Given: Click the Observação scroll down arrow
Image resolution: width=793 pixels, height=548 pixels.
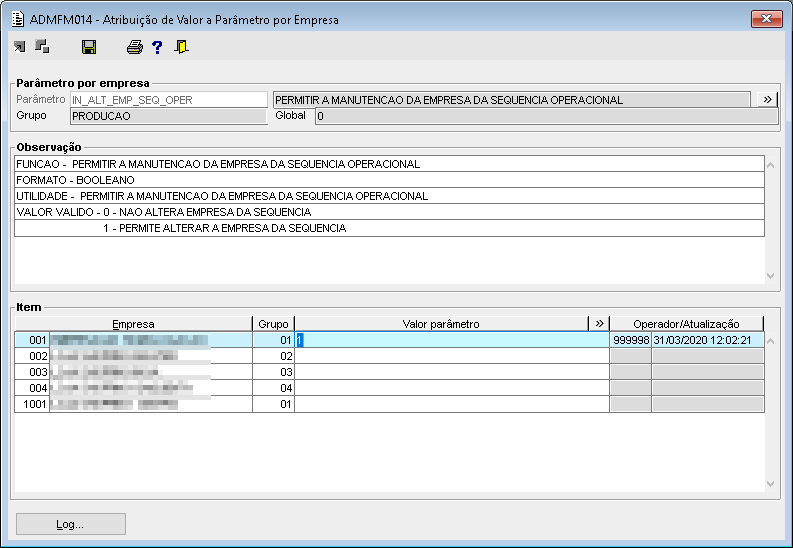Looking at the screenshot, I should [771, 276].
